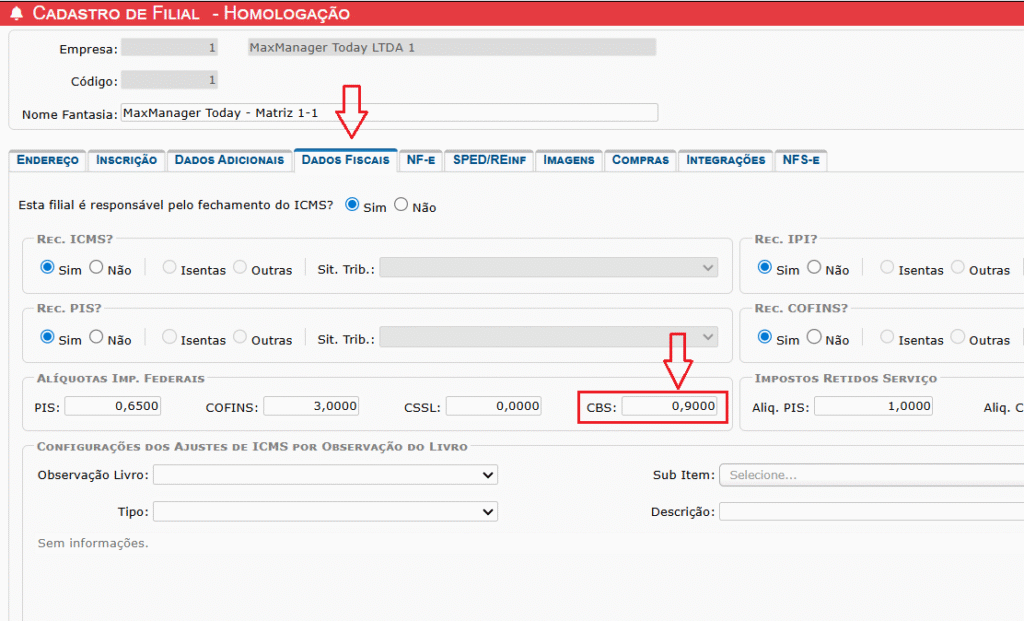Click the Descrição input field
The image size is (1024, 621).
click(870, 511)
